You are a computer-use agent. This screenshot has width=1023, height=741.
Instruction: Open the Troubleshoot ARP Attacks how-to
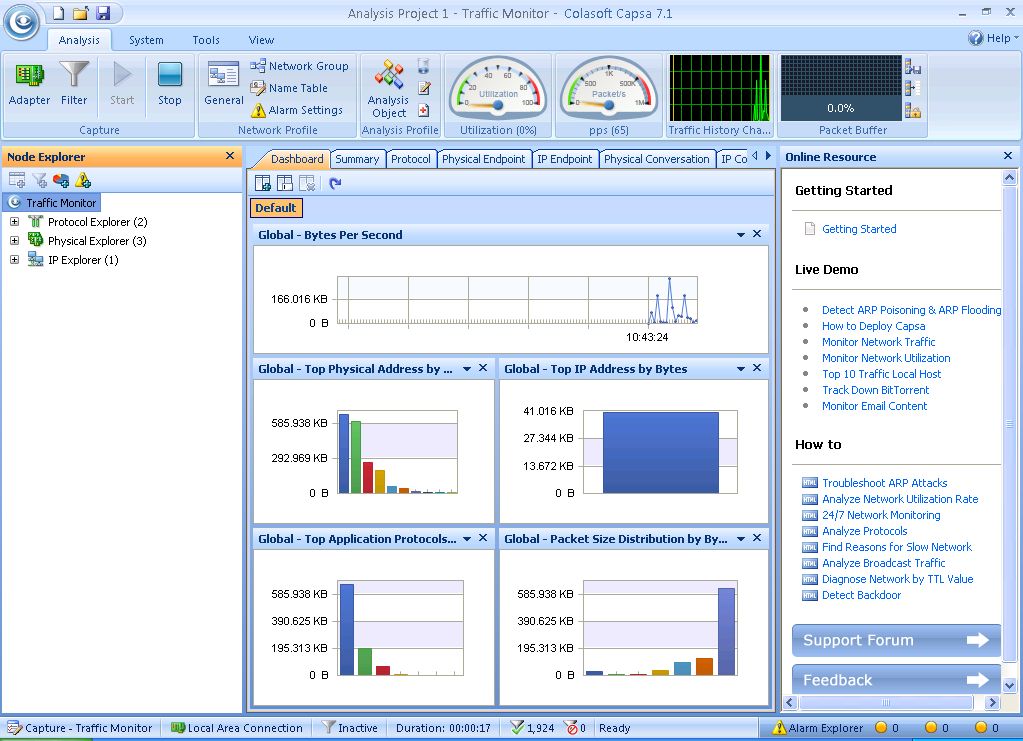(x=884, y=483)
